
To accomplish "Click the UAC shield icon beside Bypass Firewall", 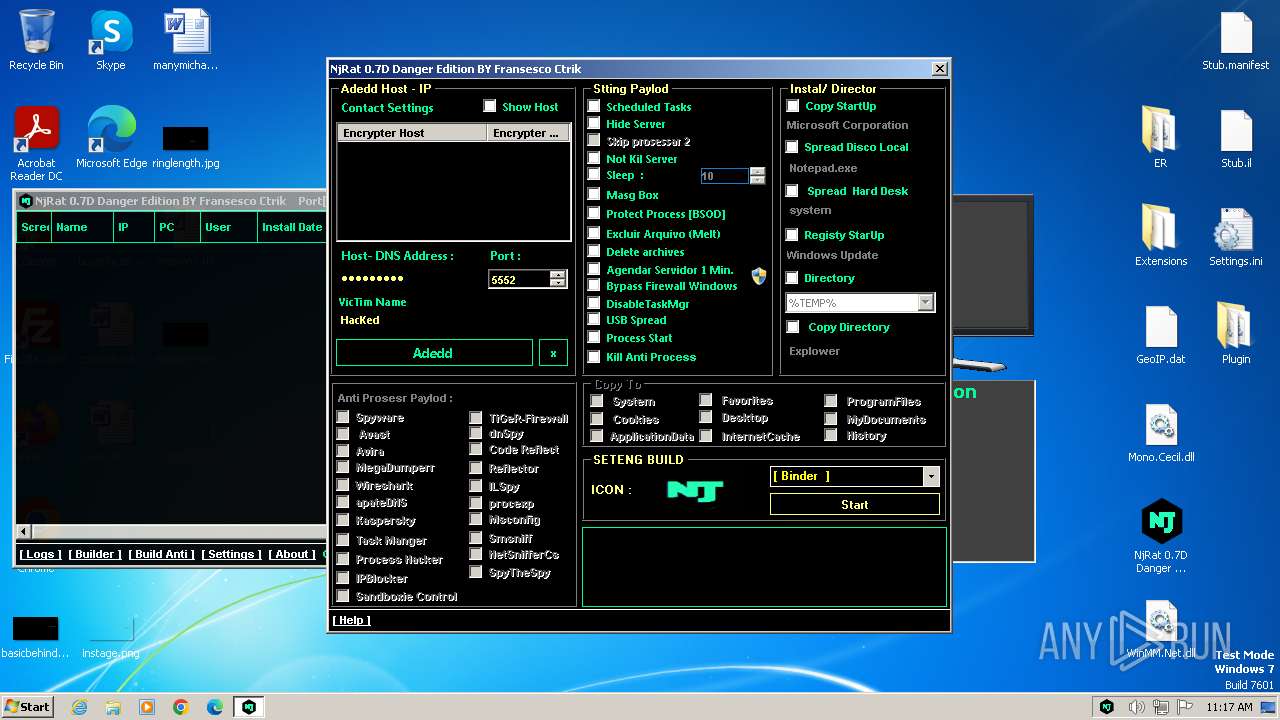I will pyautogui.click(x=759, y=277).
